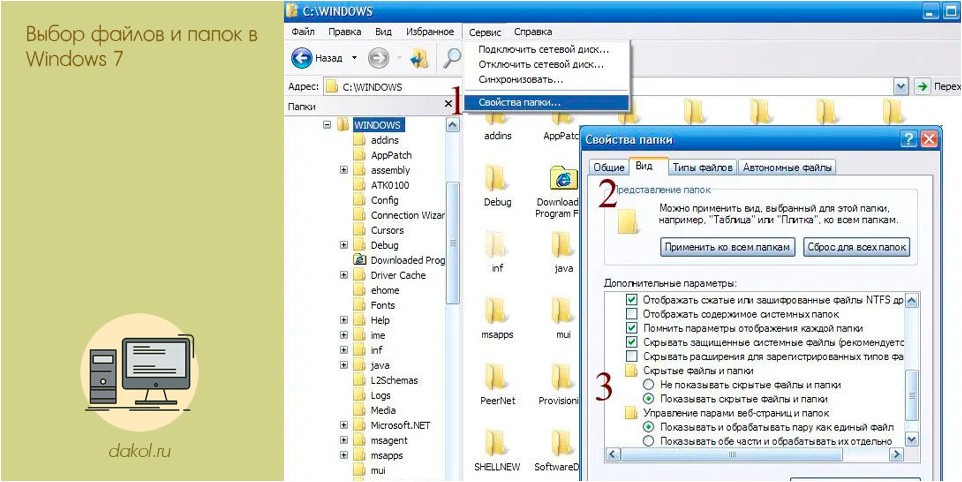The width and height of the screenshot is (962, 482).
Task: Toggle Отображать сжатые или зашифрованные файлы NTFS
Action: click(x=631, y=300)
